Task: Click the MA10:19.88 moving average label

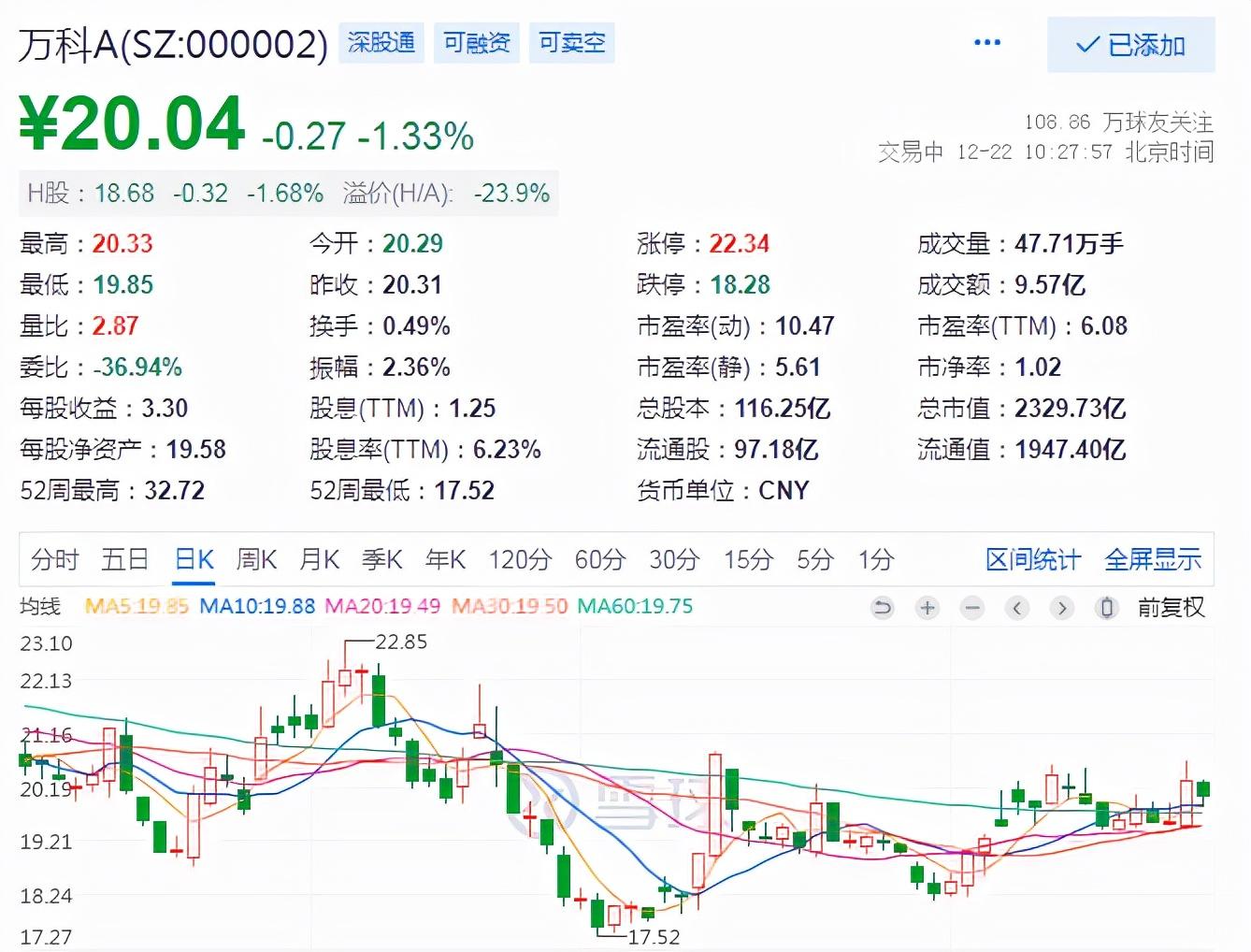Action: coord(257,606)
